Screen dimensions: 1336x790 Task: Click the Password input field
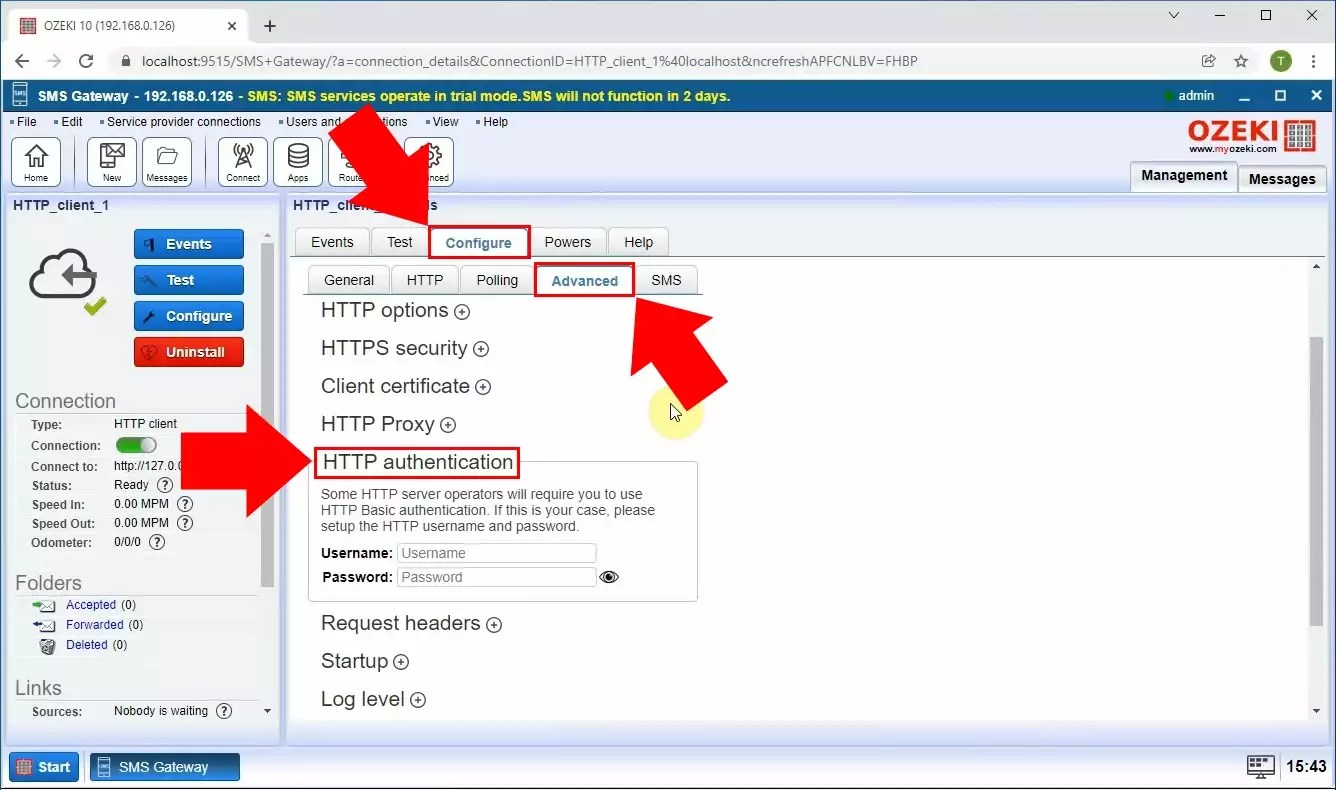pos(497,577)
